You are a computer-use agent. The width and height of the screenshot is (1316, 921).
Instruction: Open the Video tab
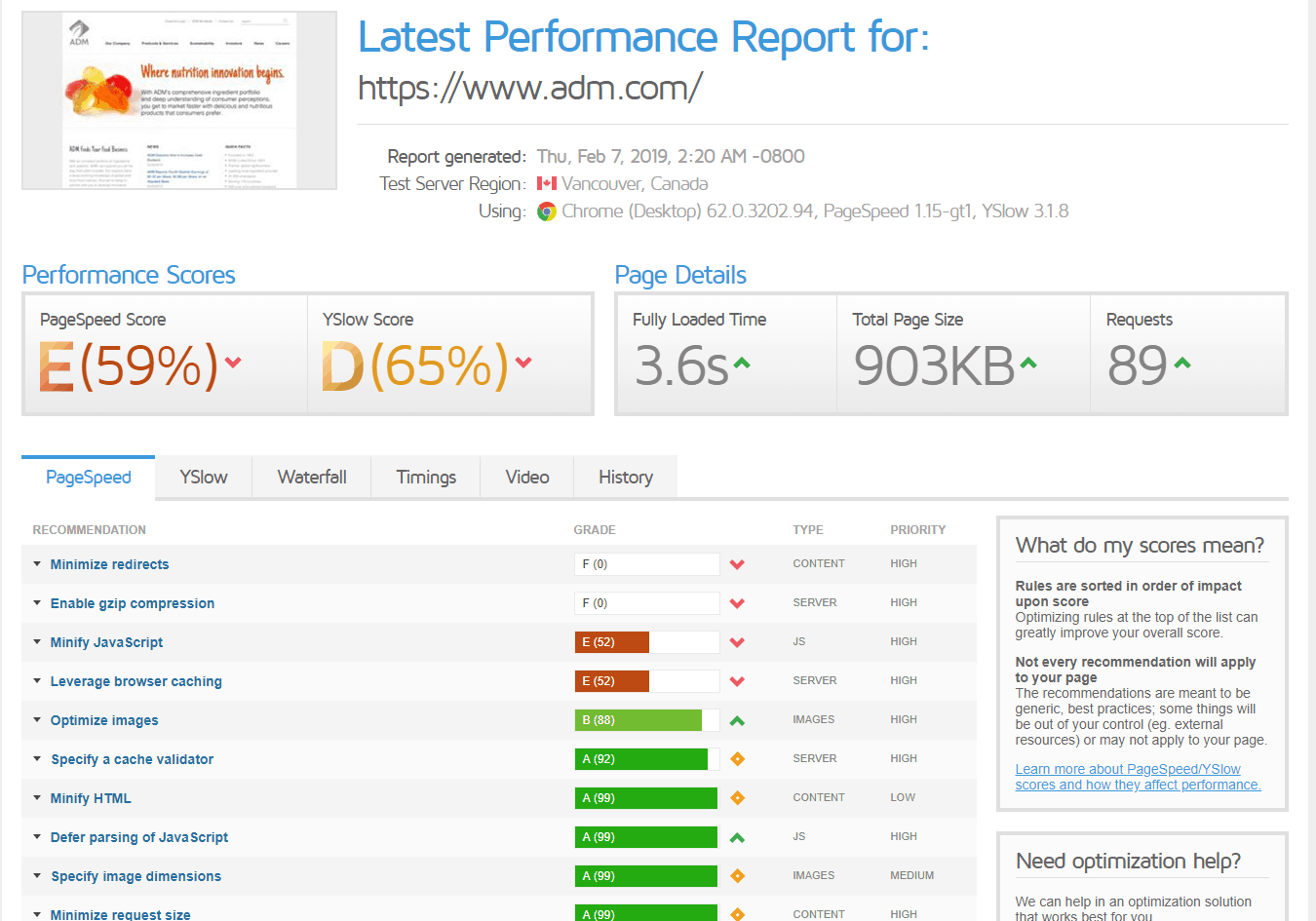[x=527, y=477]
